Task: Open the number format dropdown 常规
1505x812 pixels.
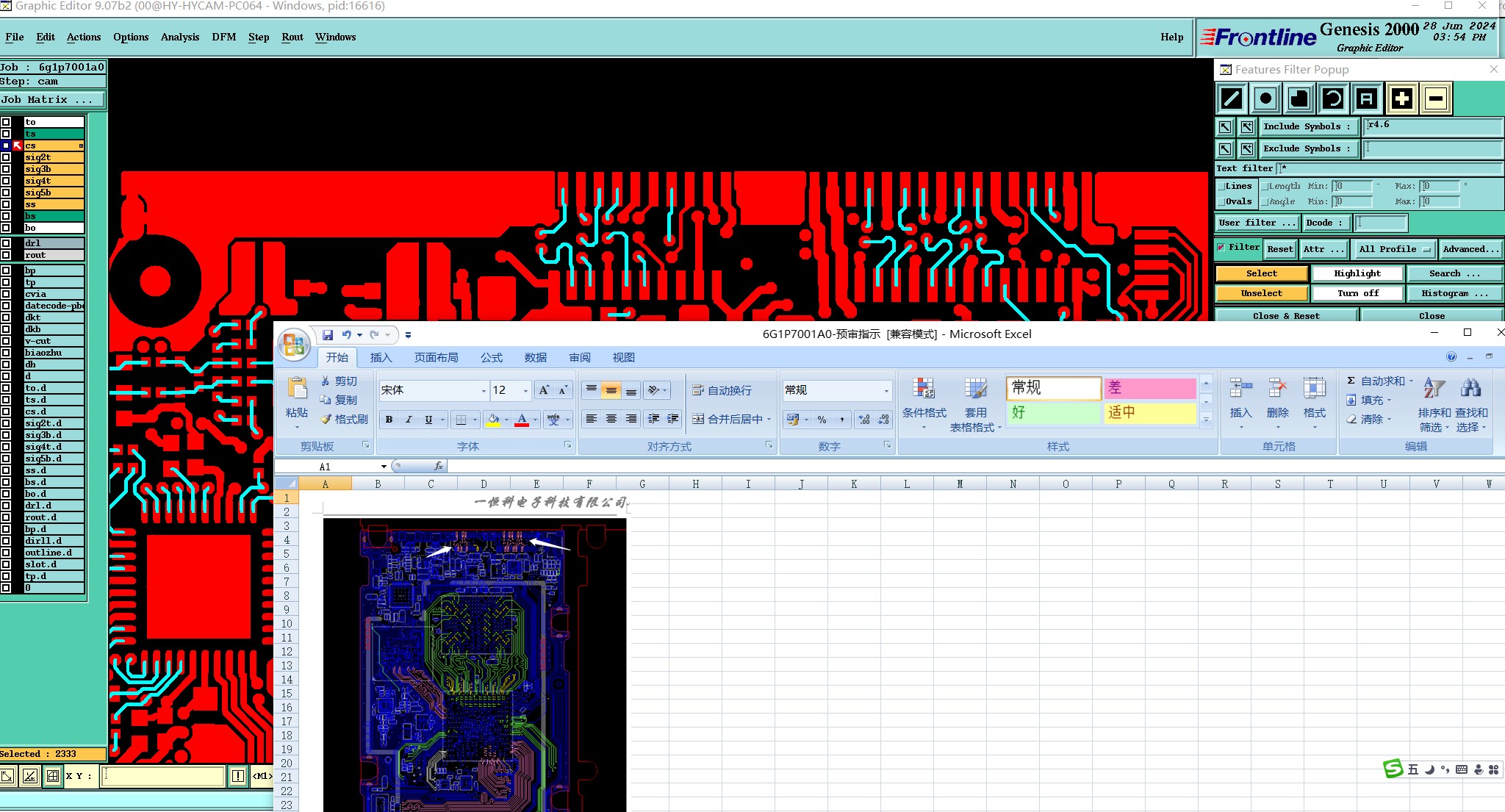Action: [x=886, y=390]
